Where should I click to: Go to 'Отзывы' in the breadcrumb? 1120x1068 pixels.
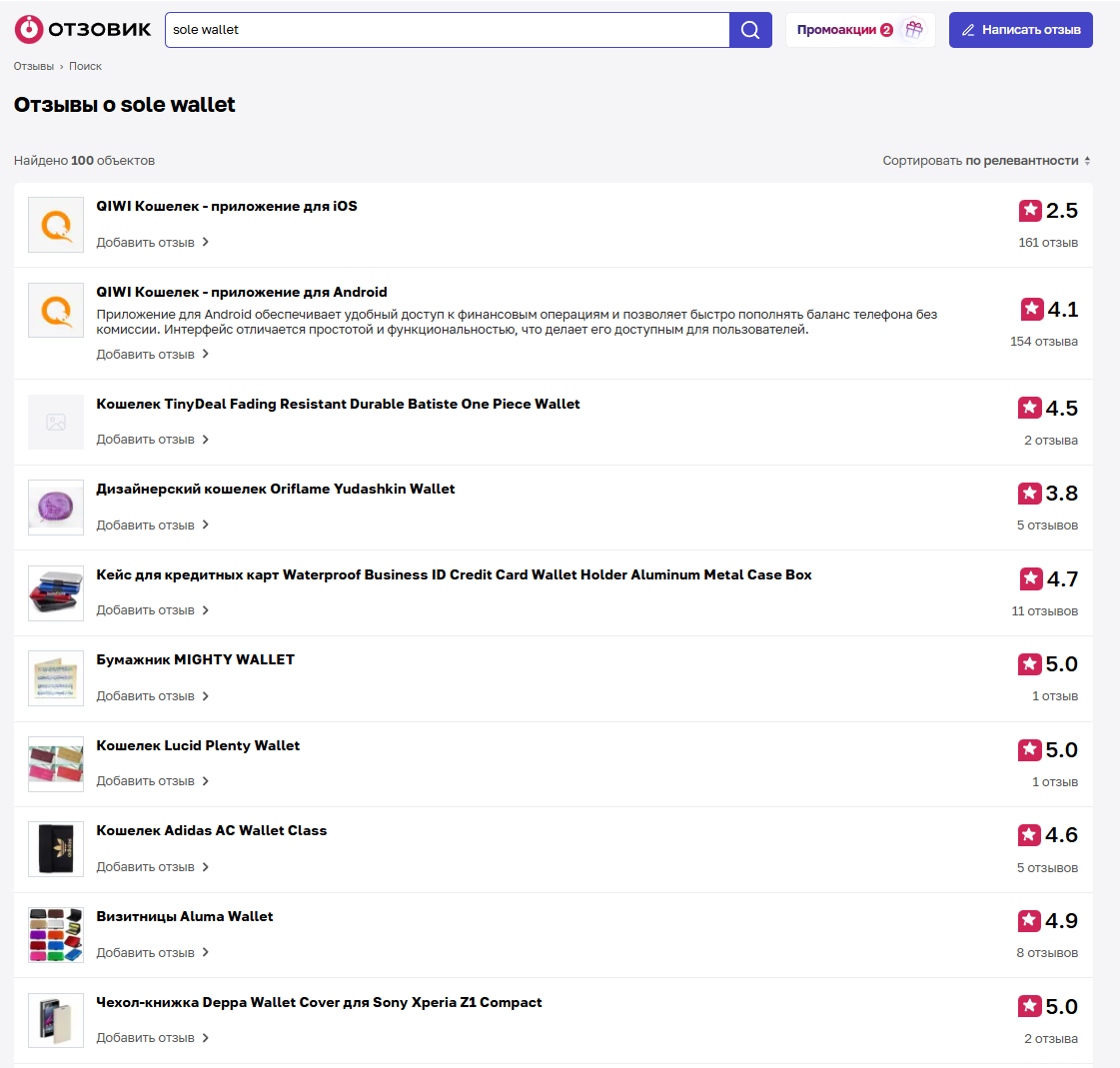tap(34, 66)
